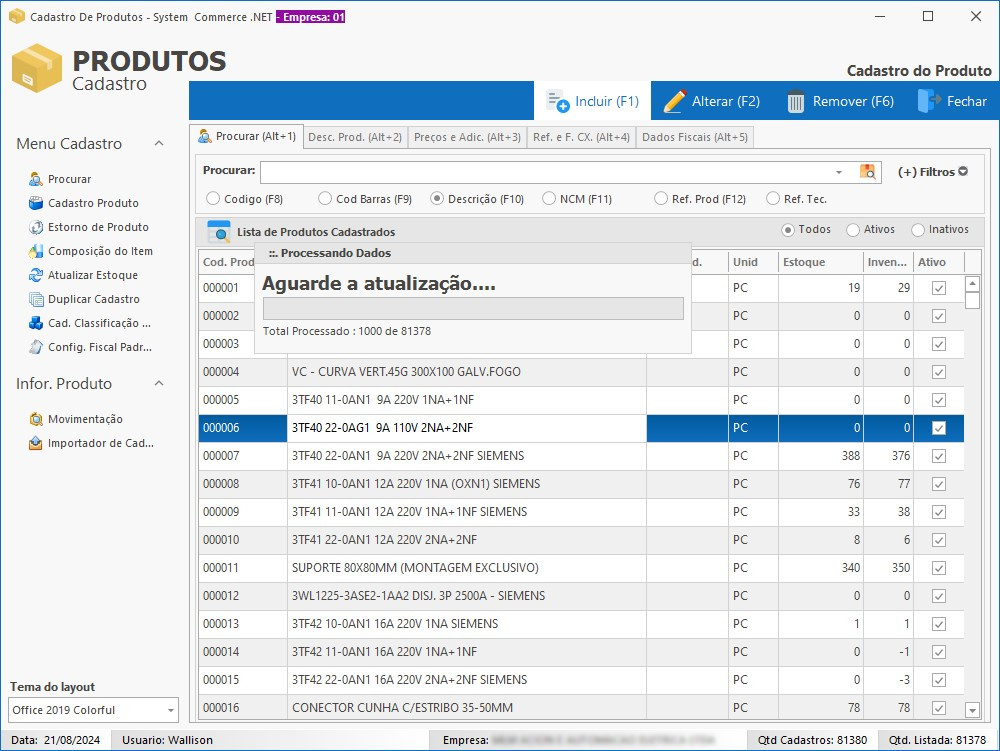Click Composição do Item menu entry
The image size is (1000, 751).
[100, 251]
